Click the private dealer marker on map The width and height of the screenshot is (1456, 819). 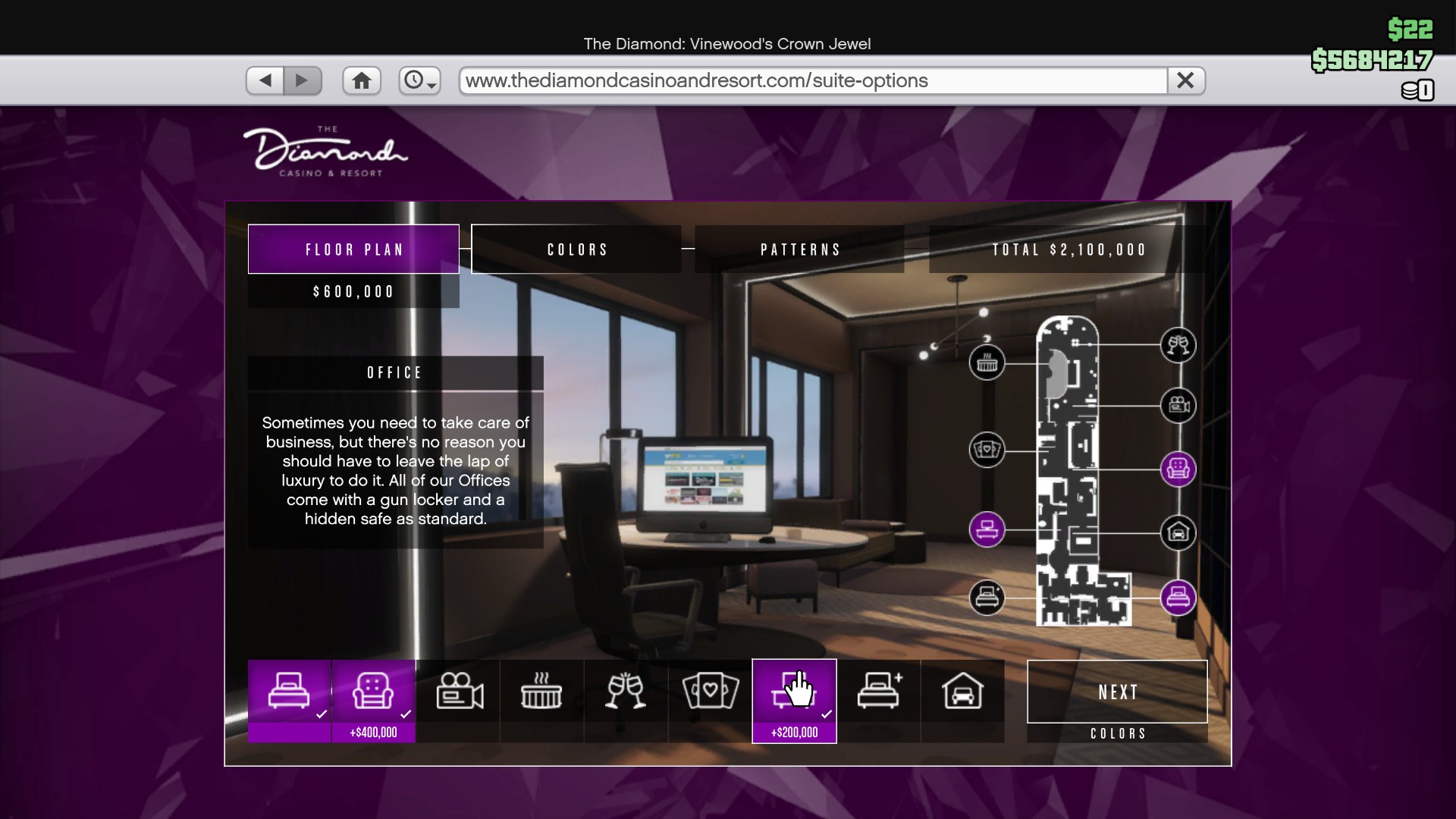click(987, 450)
